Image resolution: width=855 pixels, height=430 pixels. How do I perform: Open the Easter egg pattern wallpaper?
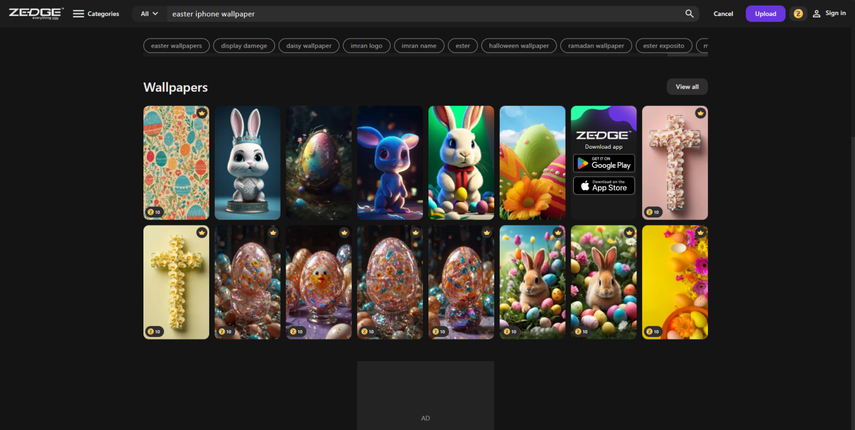[x=176, y=162]
